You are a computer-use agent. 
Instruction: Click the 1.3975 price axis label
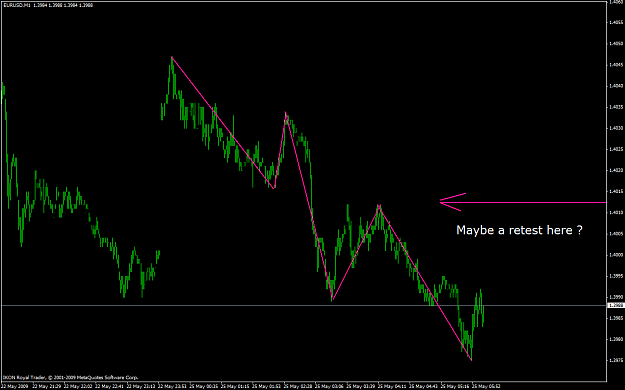[616, 360]
